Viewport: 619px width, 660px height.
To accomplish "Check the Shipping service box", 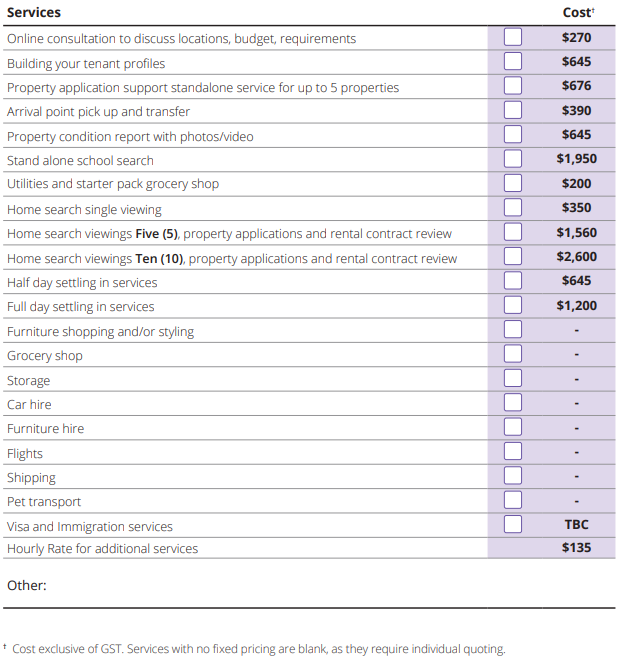I will tap(513, 476).
